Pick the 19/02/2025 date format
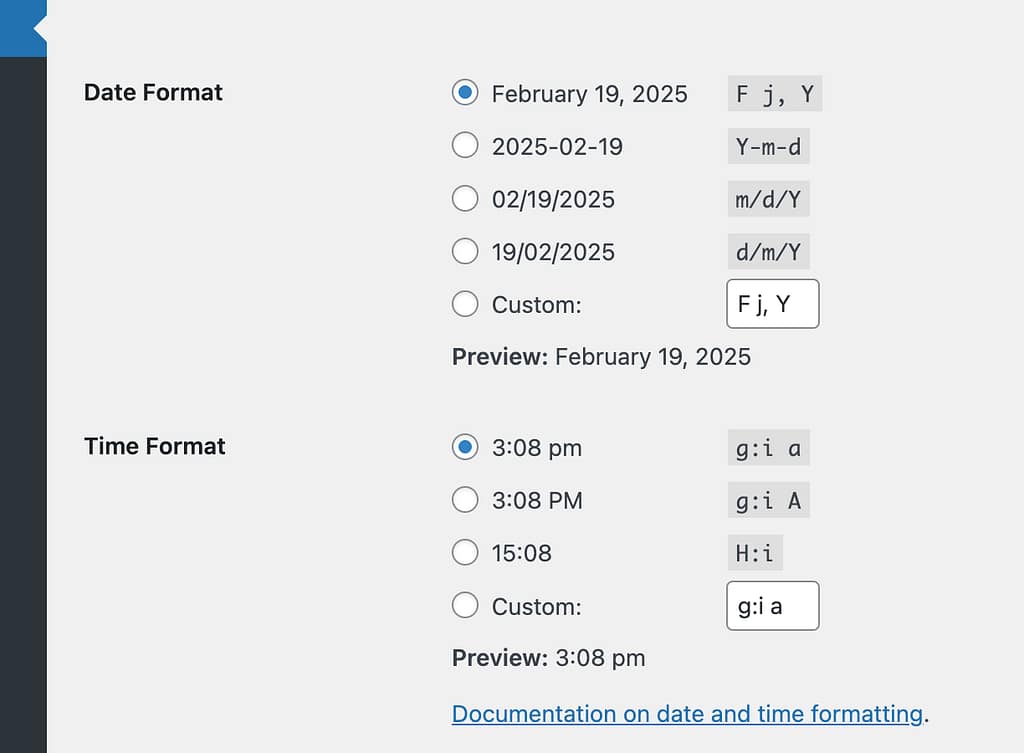The height and width of the screenshot is (753, 1024). (x=465, y=251)
